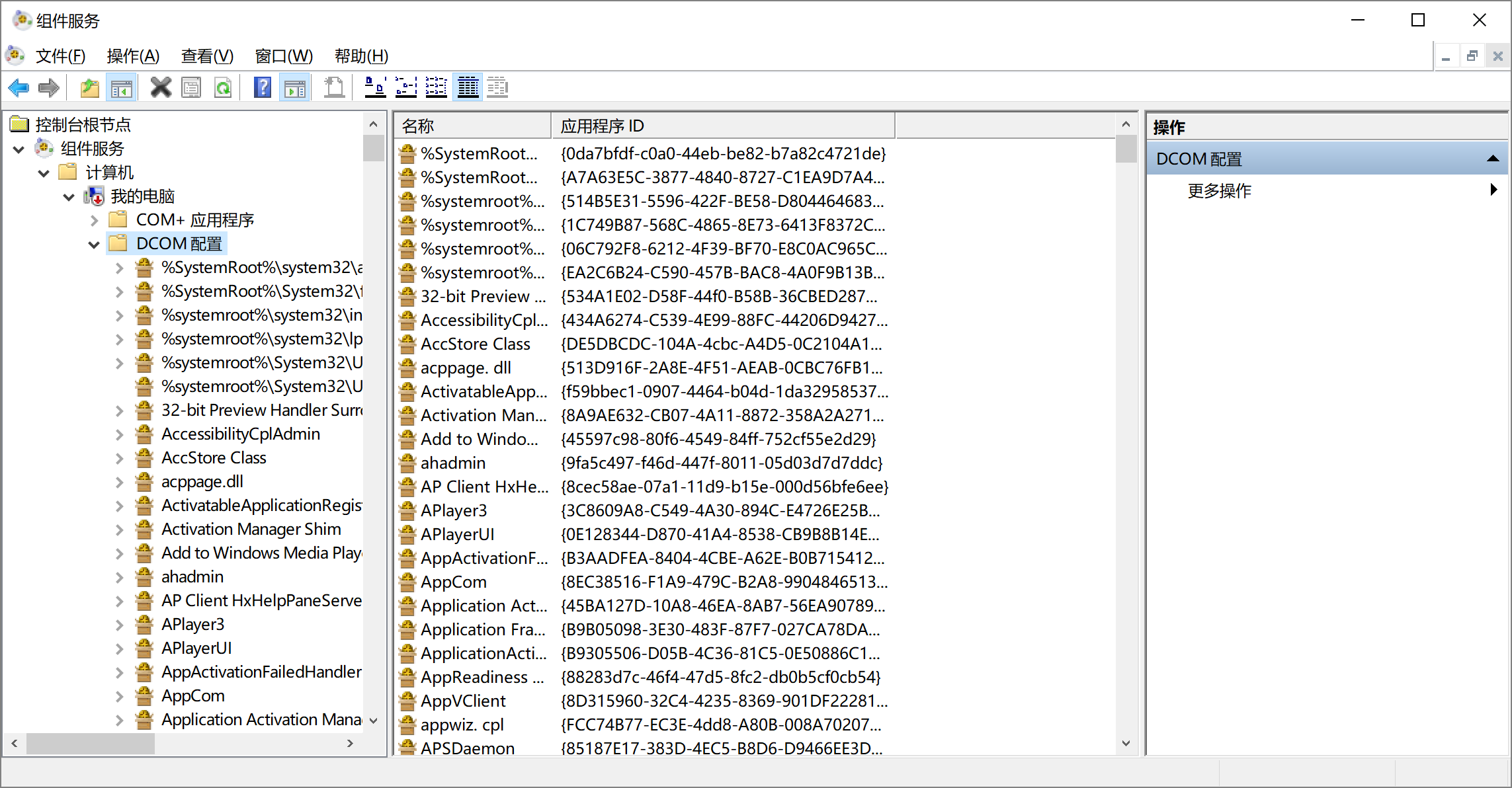Click the Delete X toolbar icon

pyautogui.click(x=160, y=87)
